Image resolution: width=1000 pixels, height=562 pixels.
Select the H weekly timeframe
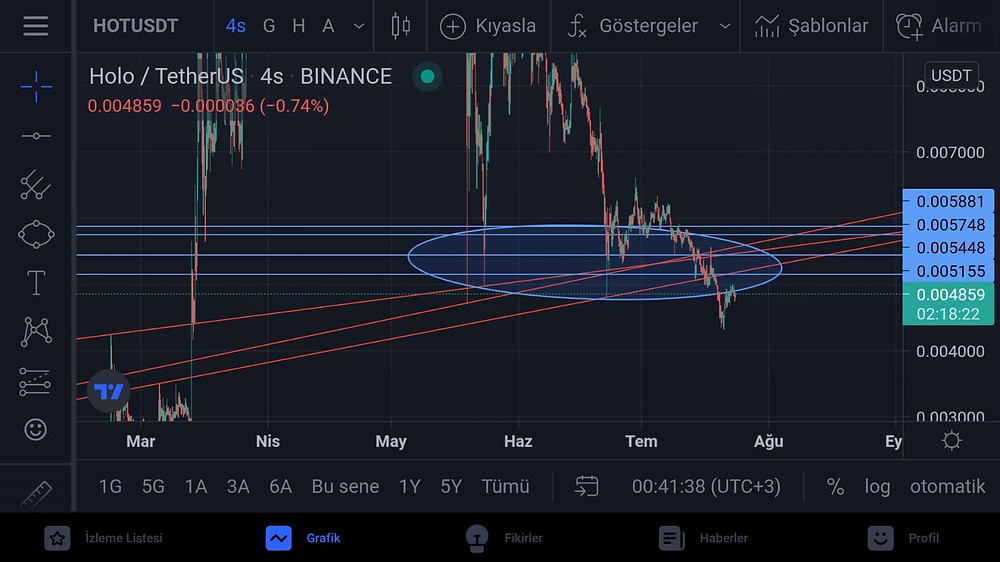click(x=298, y=26)
